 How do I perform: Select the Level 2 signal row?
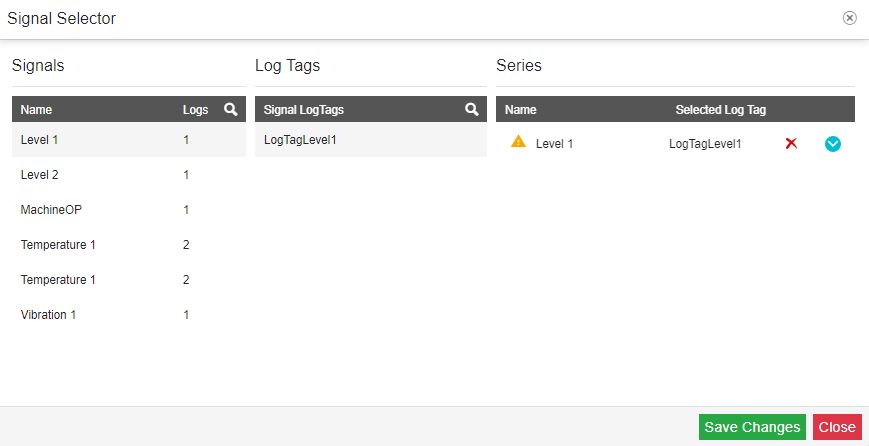(x=129, y=175)
